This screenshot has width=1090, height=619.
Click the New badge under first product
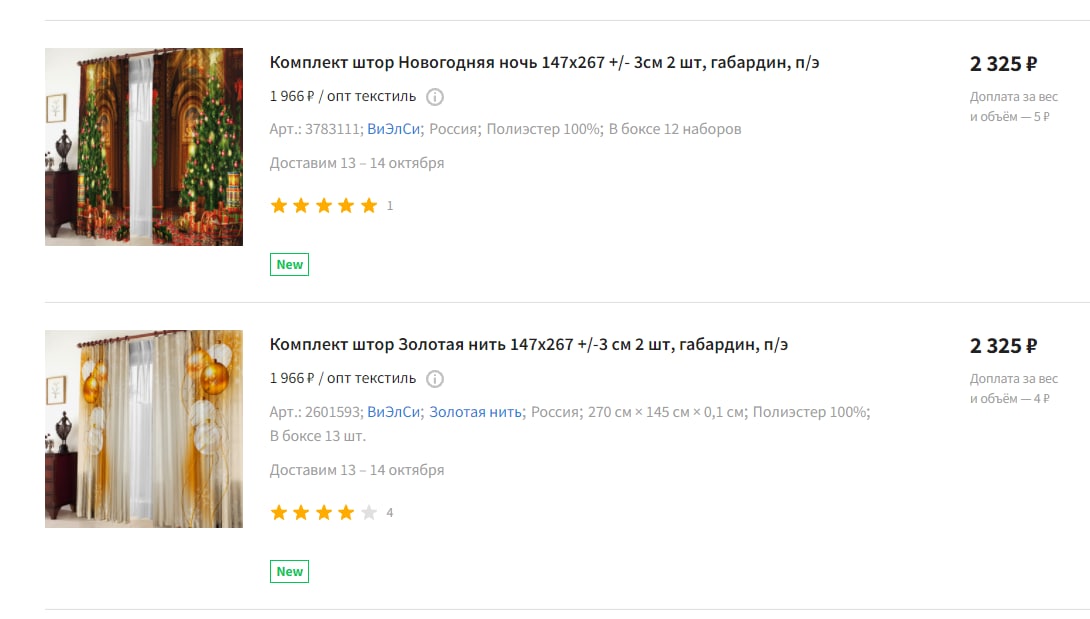pos(289,264)
